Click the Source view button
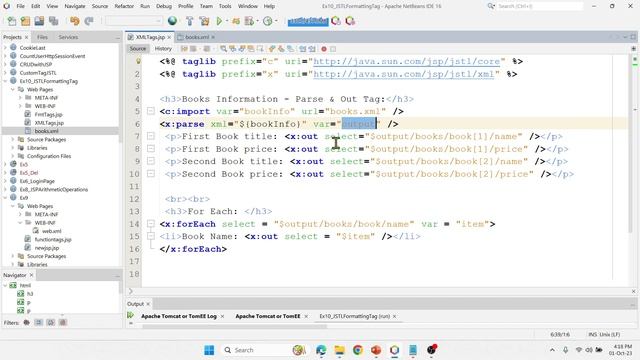 coord(138,49)
